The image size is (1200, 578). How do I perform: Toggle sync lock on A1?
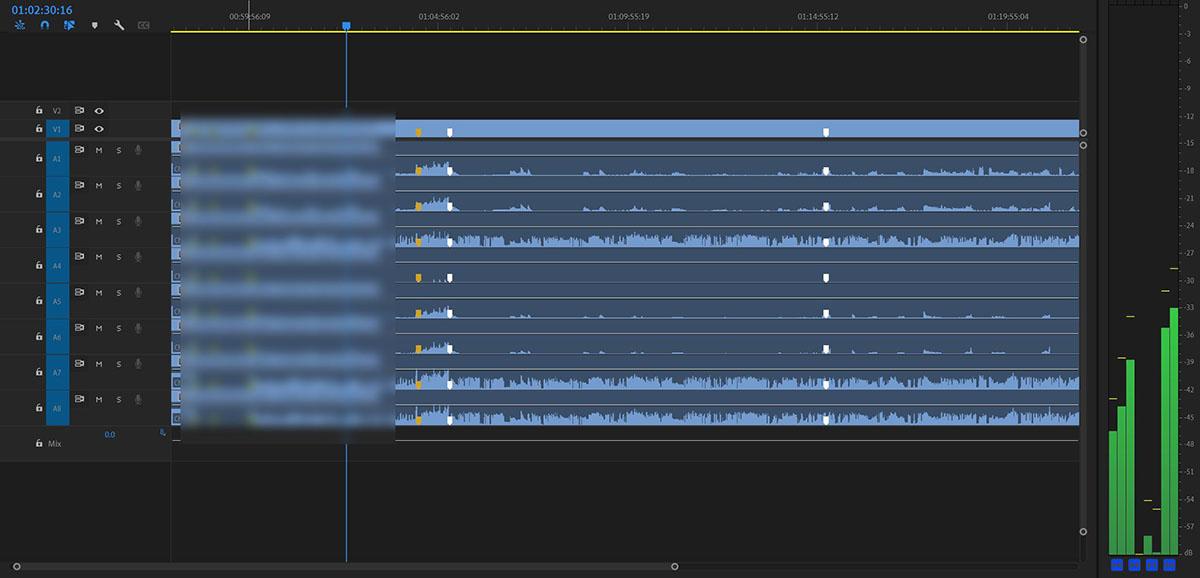pos(79,149)
